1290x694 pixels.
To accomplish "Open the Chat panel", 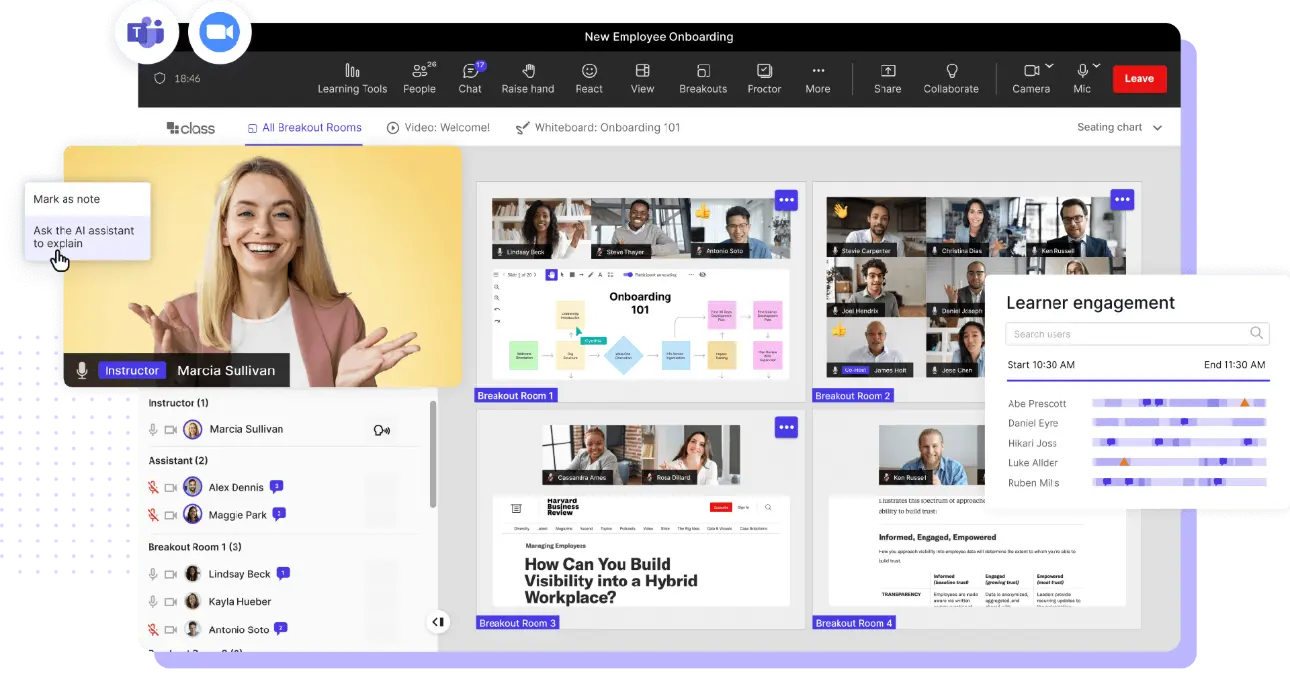I will tap(470, 78).
